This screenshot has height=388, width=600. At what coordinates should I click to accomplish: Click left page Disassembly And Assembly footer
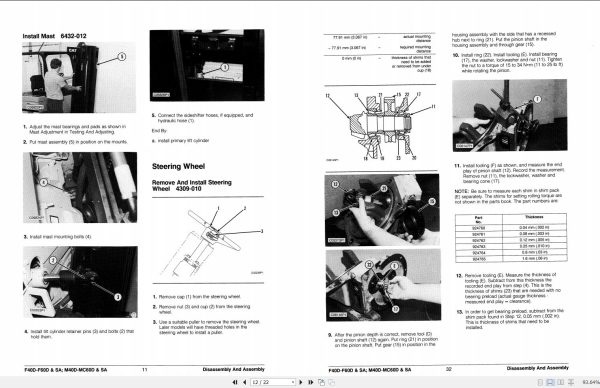click(x=233, y=369)
